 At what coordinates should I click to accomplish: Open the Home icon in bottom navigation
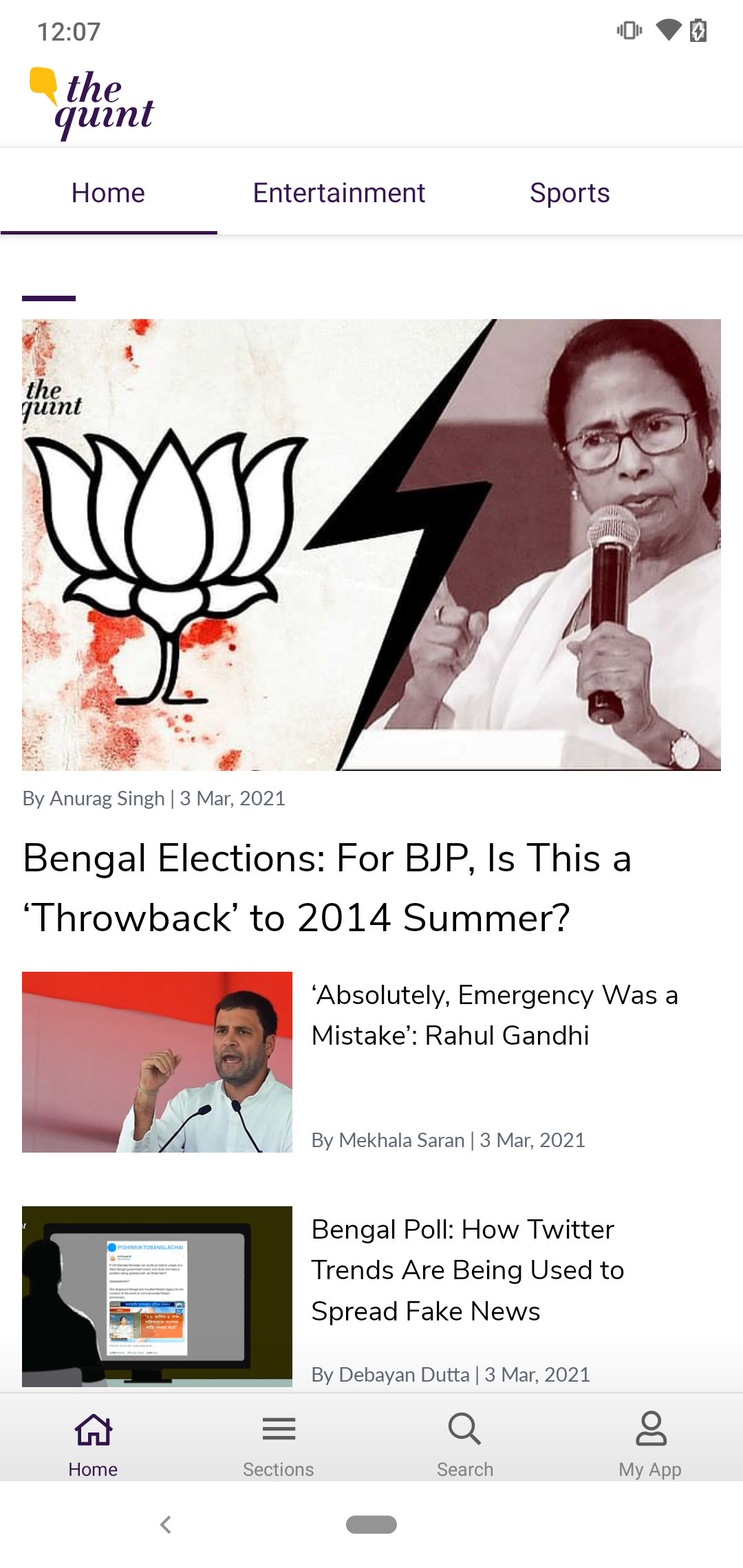[x=94, y=1430]
